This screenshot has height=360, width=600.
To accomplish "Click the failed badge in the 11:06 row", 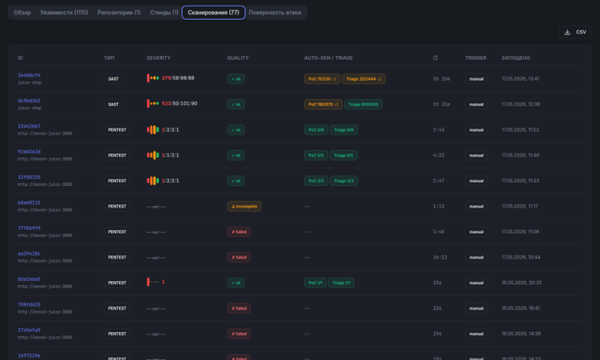I will click(x=239, y=232).
